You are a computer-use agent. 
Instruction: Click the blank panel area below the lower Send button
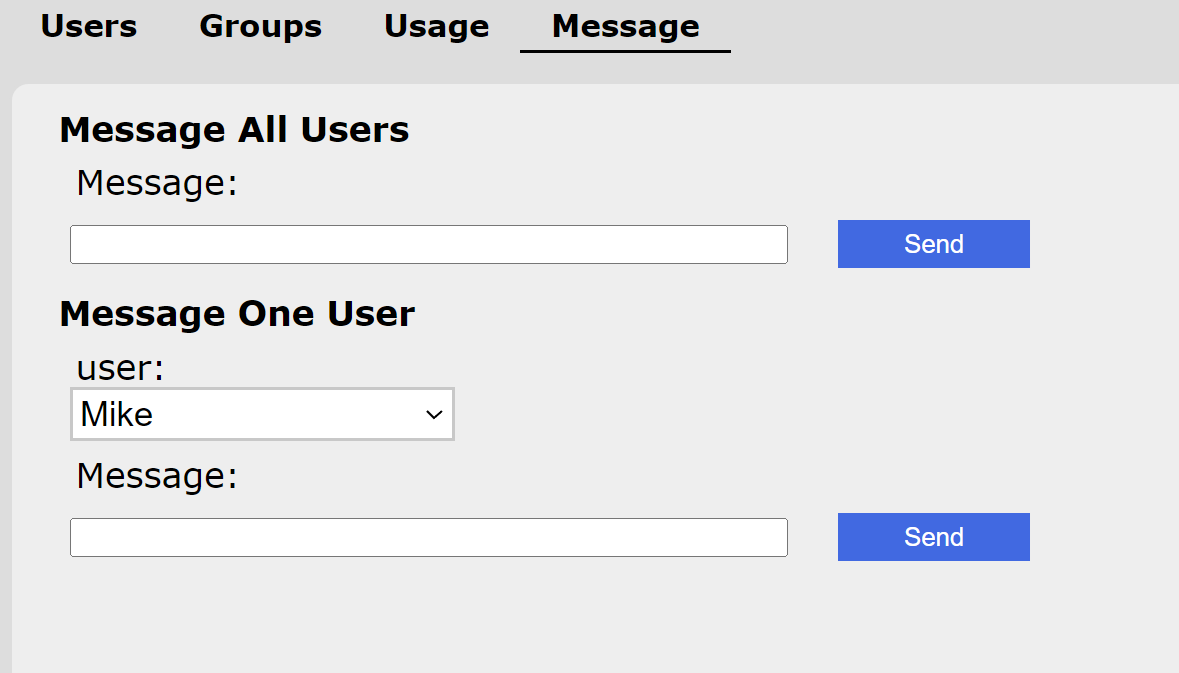pyautogui.click(x=933, y=620)
